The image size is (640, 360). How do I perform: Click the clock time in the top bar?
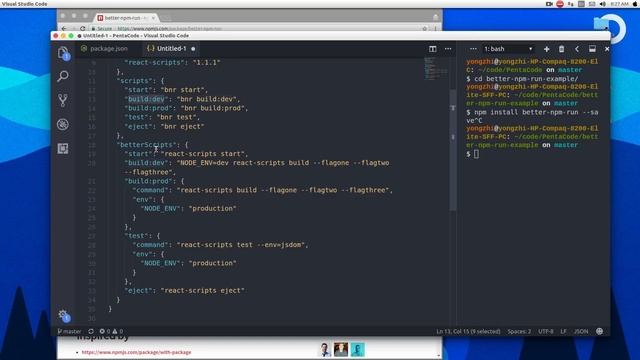pos(620,4)
